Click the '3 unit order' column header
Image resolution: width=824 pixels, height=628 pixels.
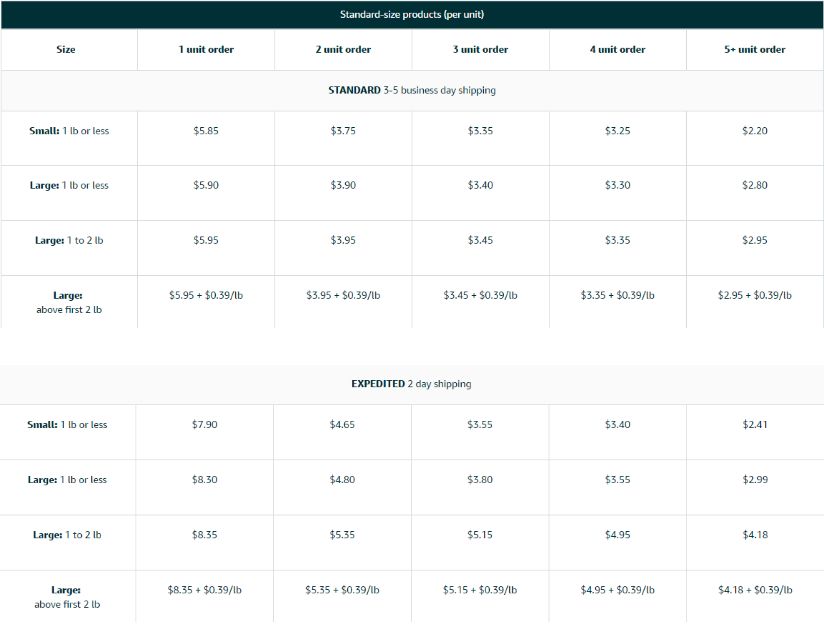coord(480,49)
